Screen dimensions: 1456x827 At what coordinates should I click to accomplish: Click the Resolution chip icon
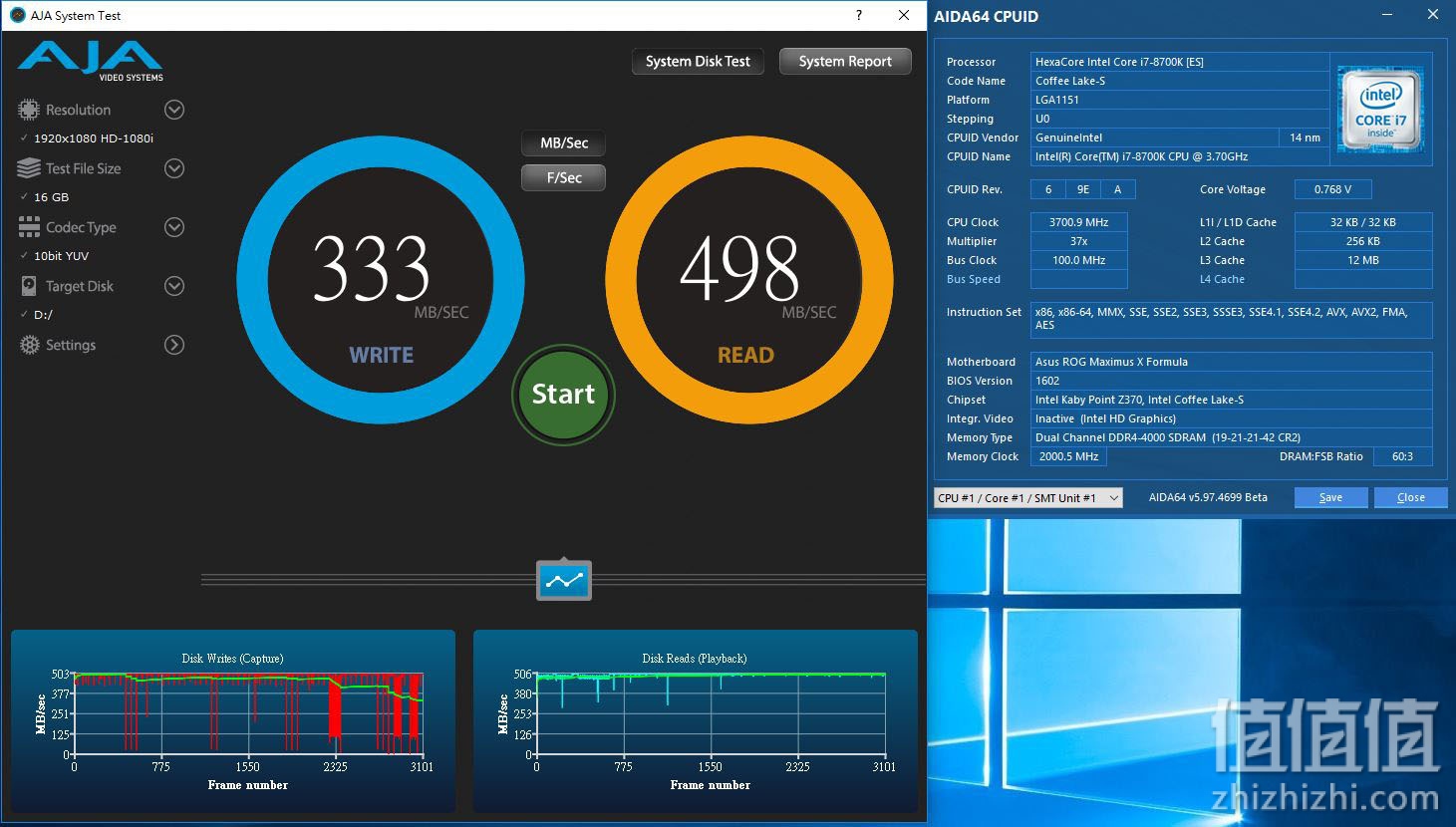(29, 110)
